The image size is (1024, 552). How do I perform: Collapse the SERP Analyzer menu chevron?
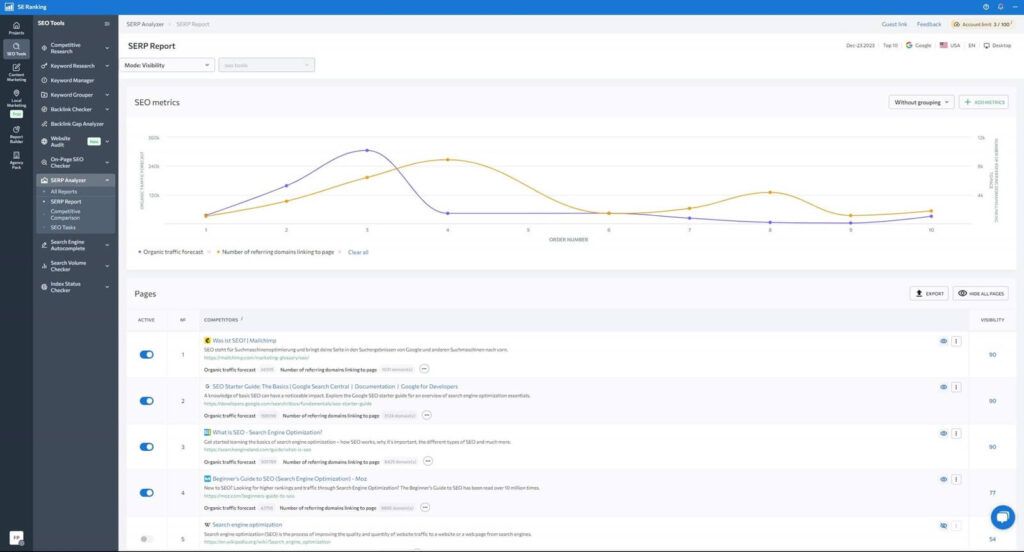coord(107,180)
